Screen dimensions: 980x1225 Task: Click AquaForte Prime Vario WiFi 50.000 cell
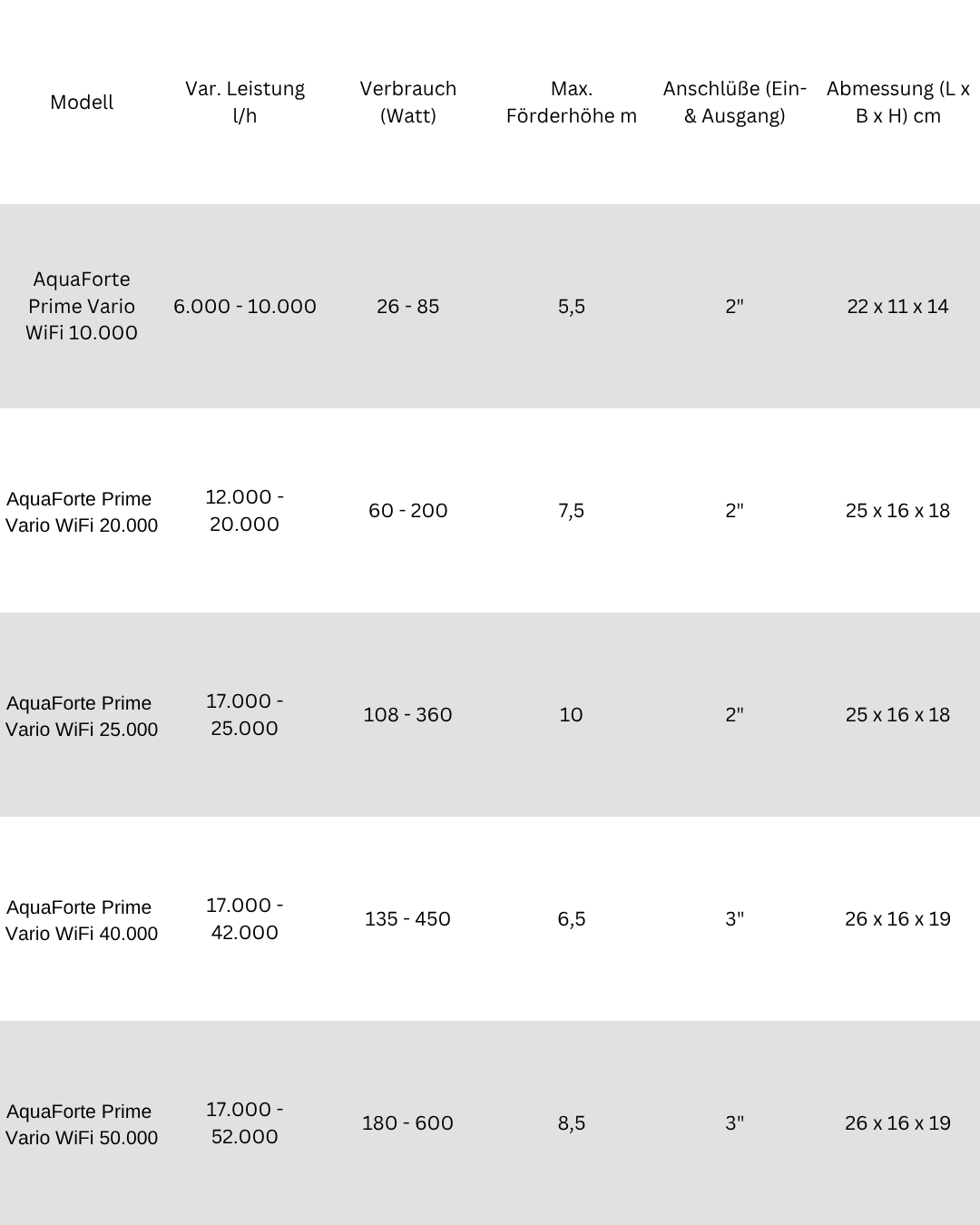[82, 1124]
